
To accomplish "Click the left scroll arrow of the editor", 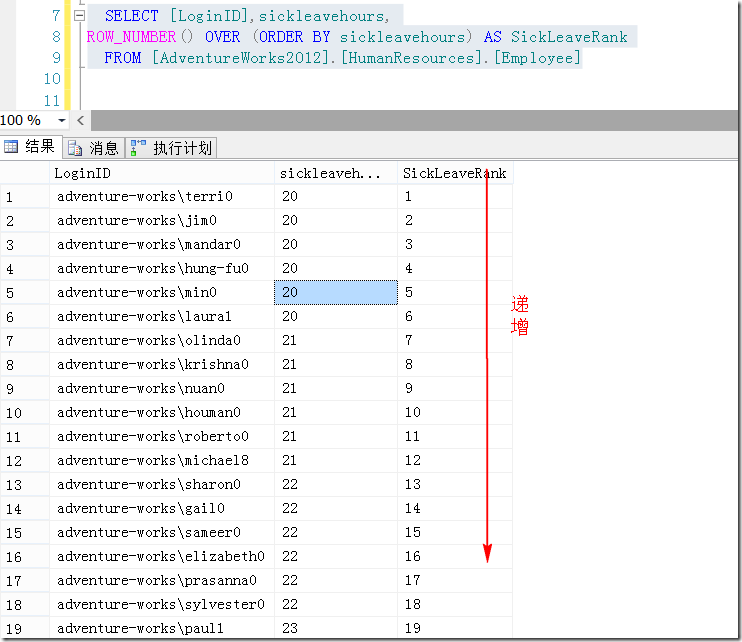I will coord(80,121).
